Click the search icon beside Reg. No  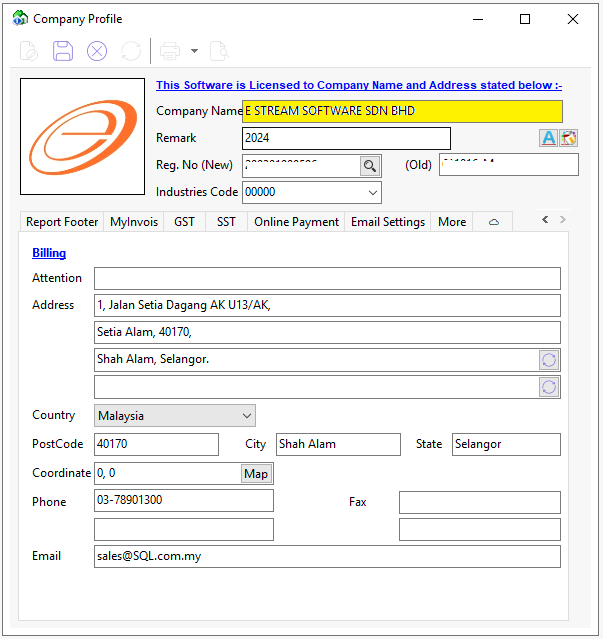370,166
